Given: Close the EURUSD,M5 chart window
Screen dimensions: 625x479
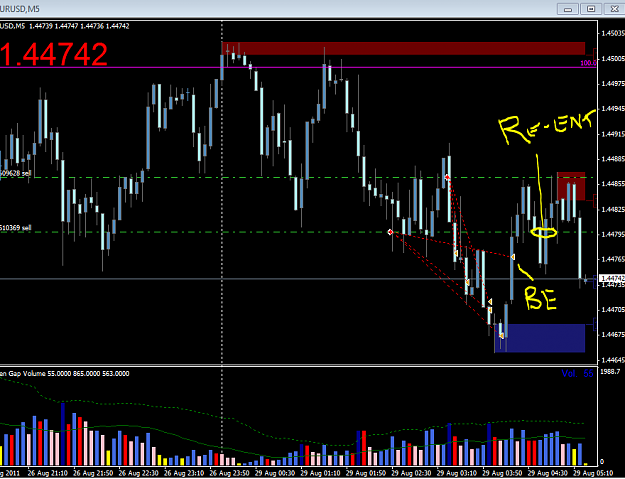Looking at the screenshot, I should click(x=614, y=9).
